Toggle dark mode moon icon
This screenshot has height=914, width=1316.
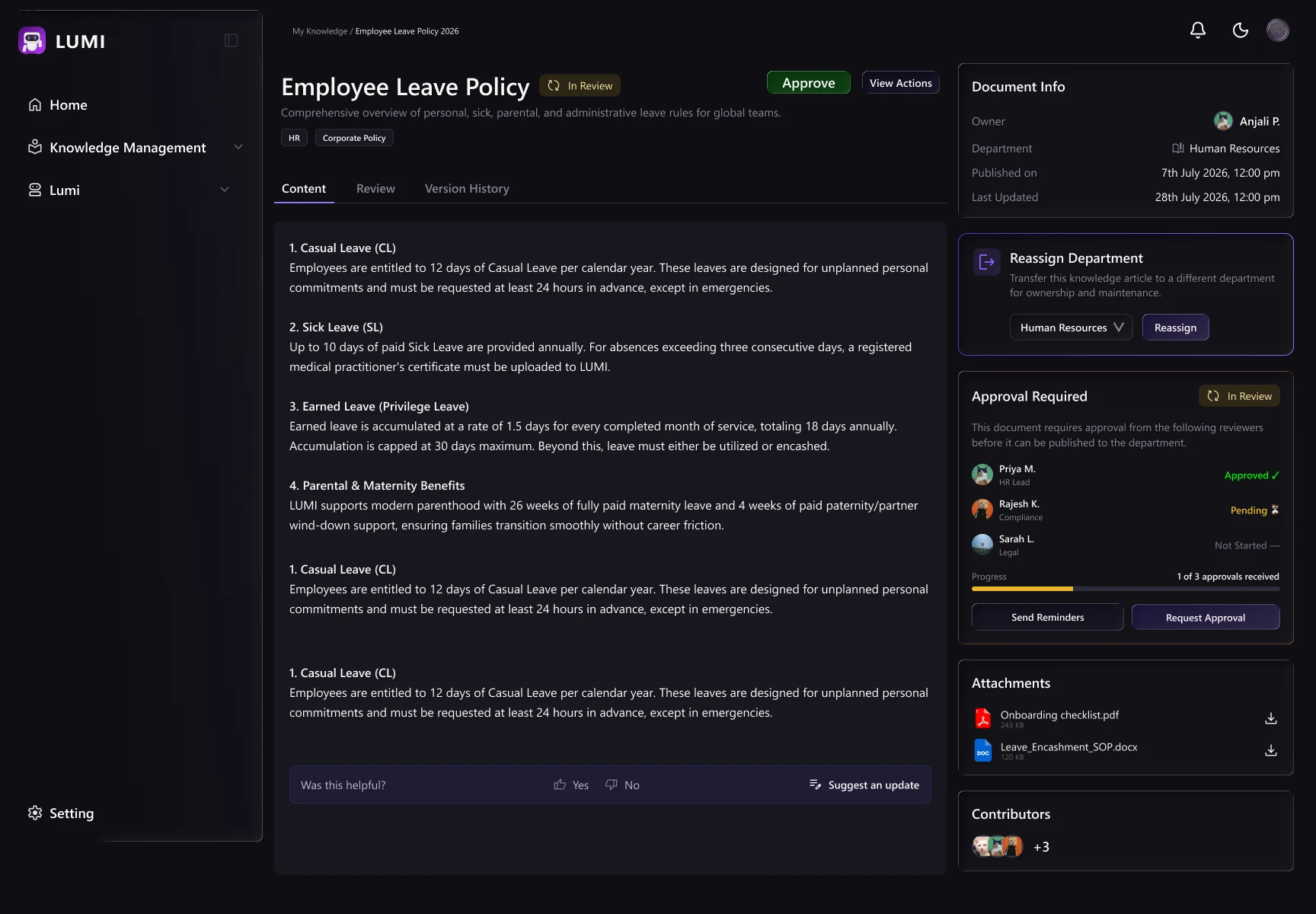pyautogui.click(x=1241, y=30)
